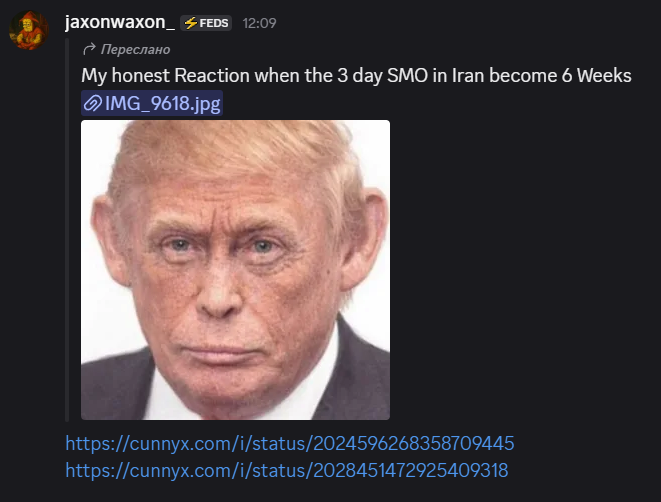Screen dimensions: 661x502
Task: Open the cunnyx status link ending 709445
Action: tap(290, 443)
